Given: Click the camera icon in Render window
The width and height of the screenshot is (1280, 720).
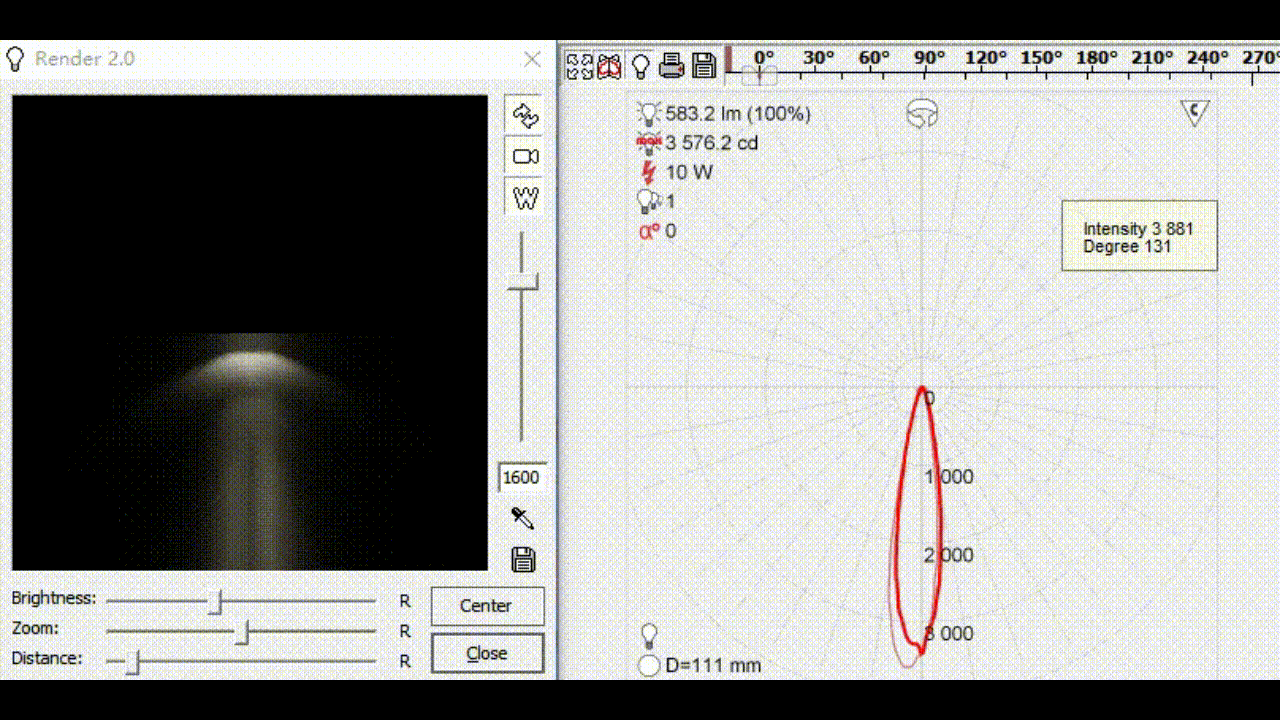Looking at the screenshot, I should [525, 156].
